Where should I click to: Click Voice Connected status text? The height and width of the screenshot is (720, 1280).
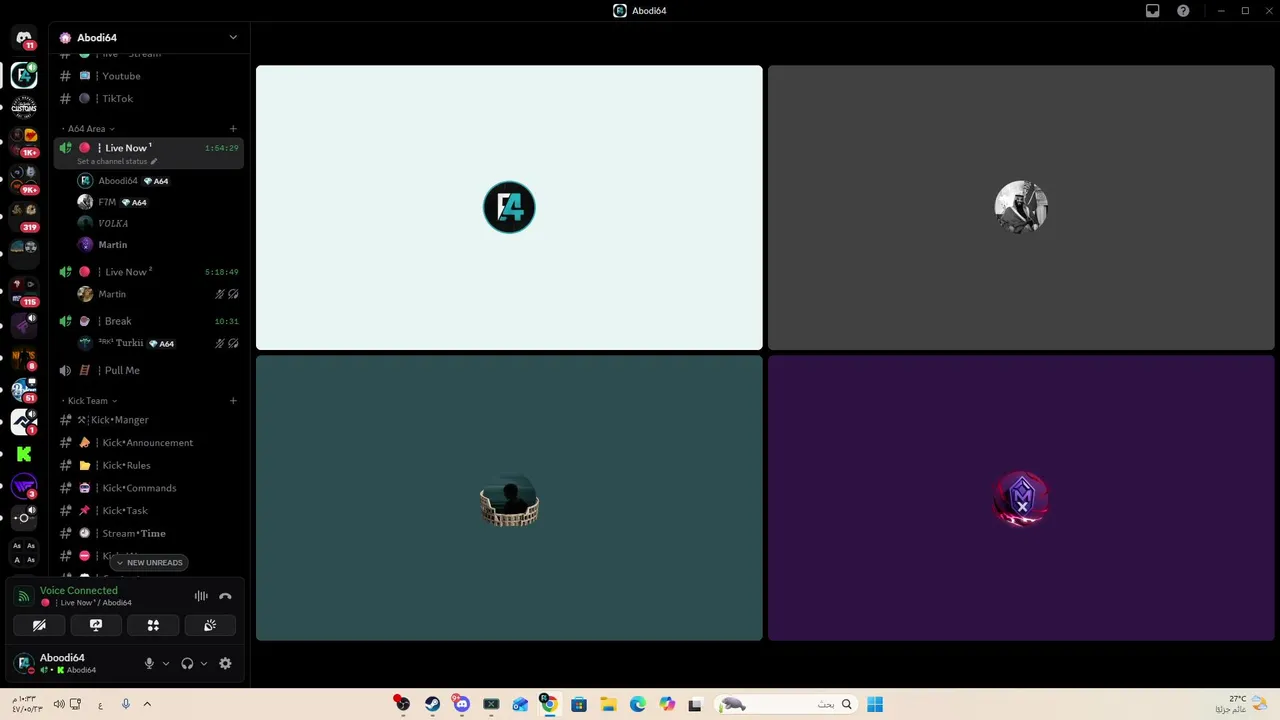79,590
